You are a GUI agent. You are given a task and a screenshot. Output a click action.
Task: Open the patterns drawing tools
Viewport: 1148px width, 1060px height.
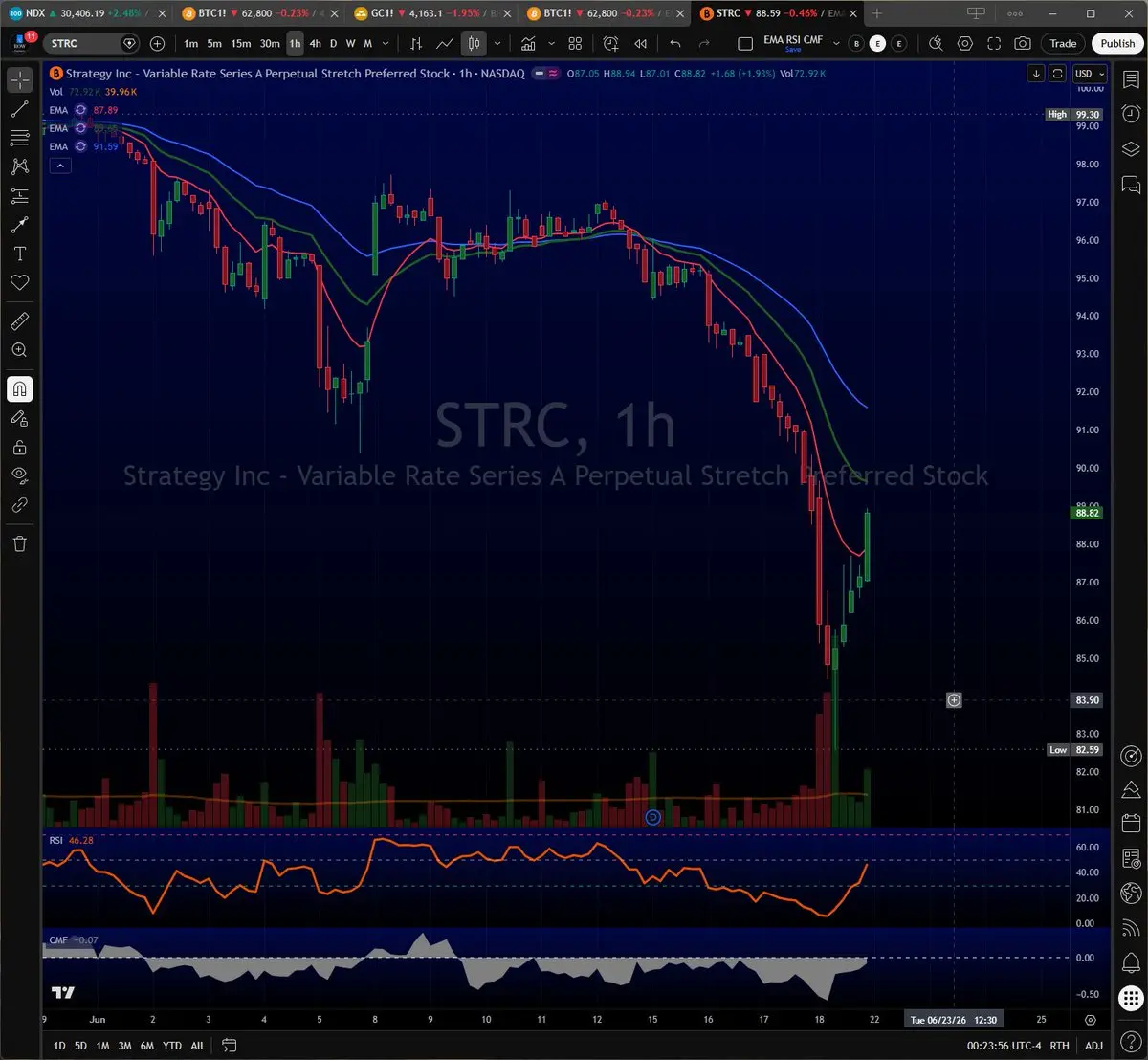[19, 166]
